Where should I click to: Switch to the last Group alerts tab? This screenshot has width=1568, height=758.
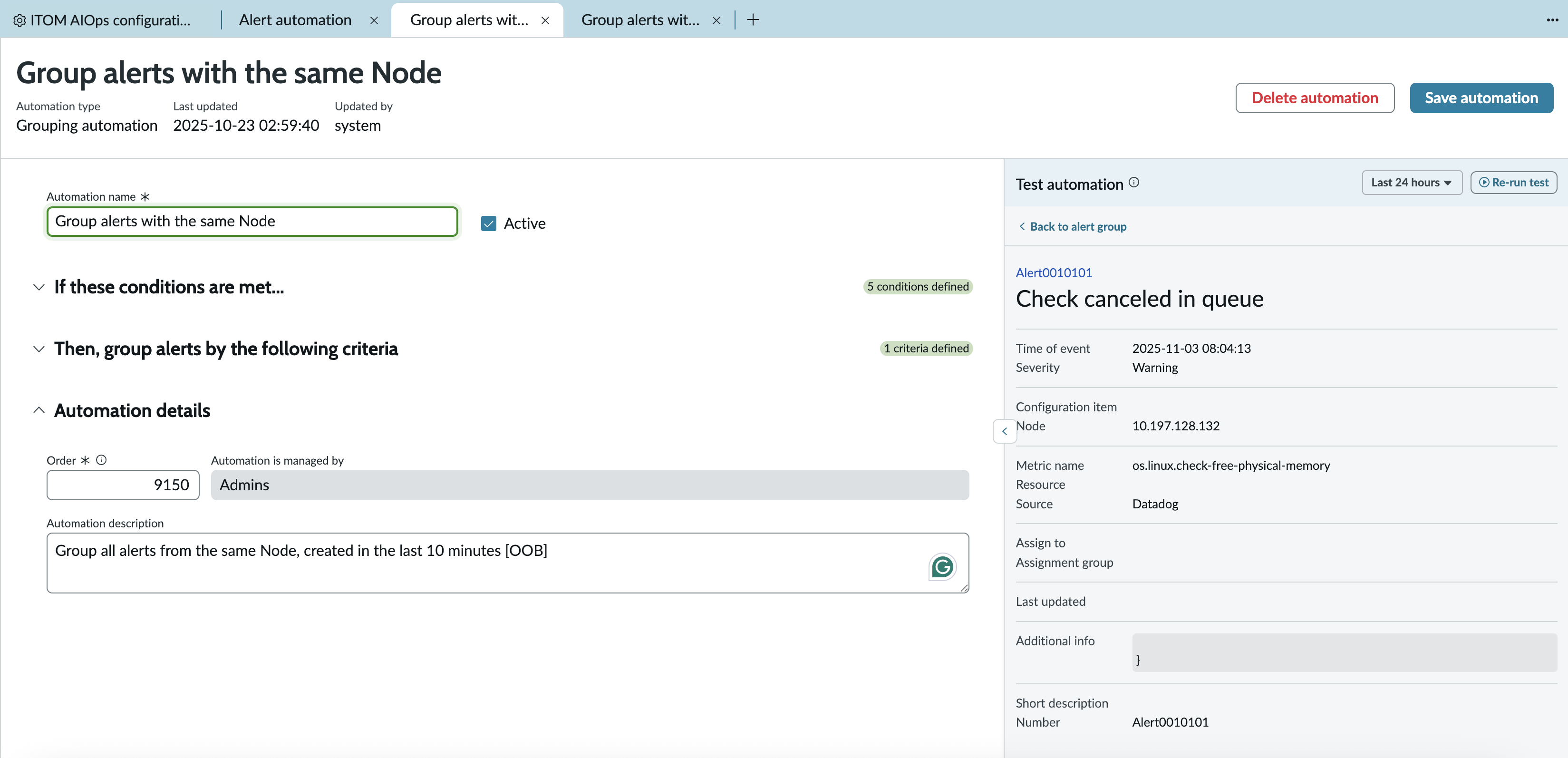(x=640, y=20)
